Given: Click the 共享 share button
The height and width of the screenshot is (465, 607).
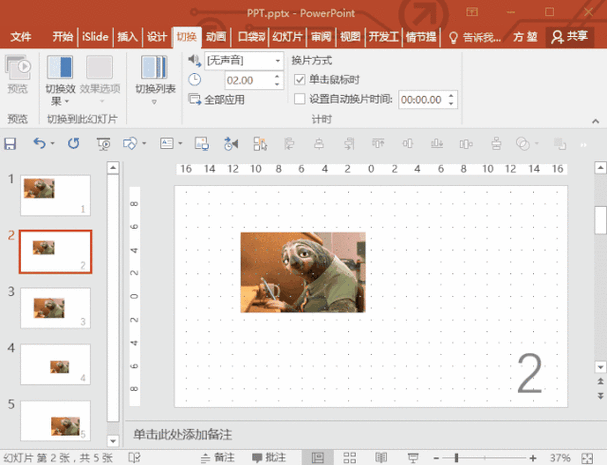Looking at the screenshot, I should pos(569,37).
